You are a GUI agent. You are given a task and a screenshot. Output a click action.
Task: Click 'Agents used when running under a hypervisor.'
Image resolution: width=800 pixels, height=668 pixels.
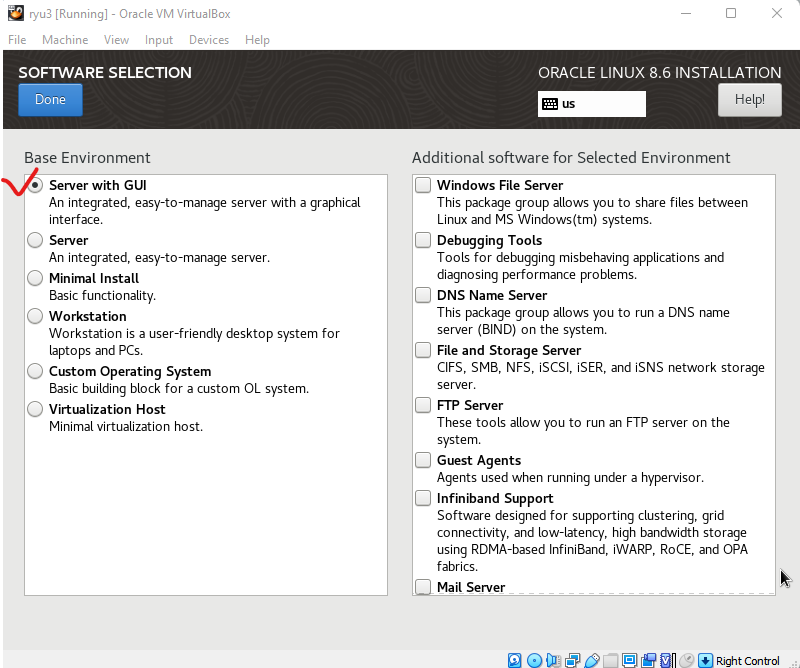(570, 478)
